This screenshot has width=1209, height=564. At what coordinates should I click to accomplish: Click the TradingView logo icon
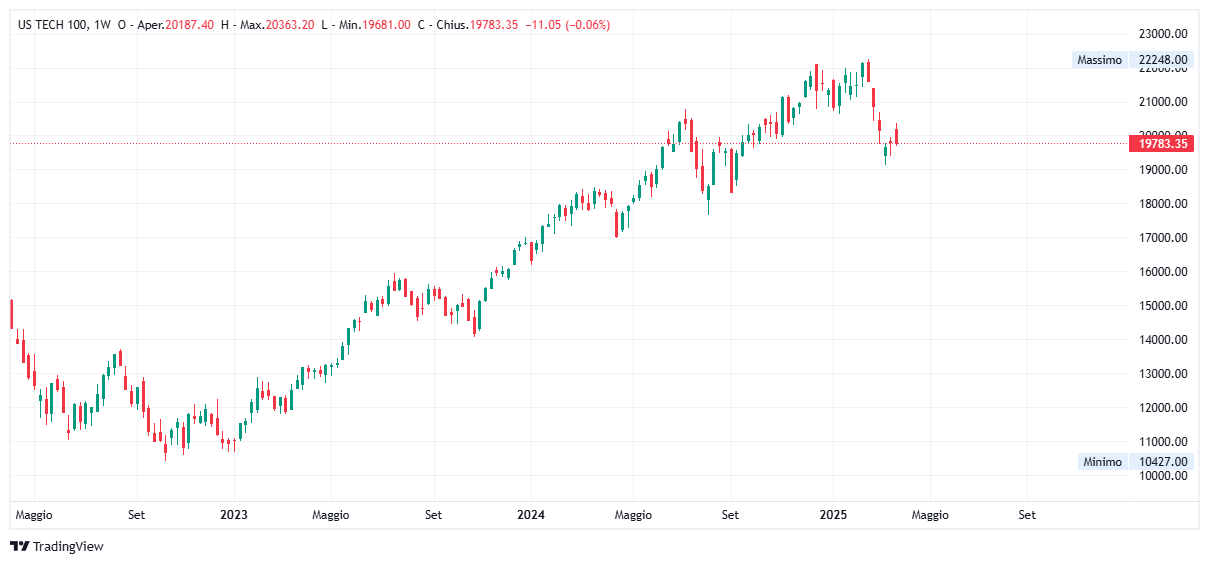pos(19,546)
